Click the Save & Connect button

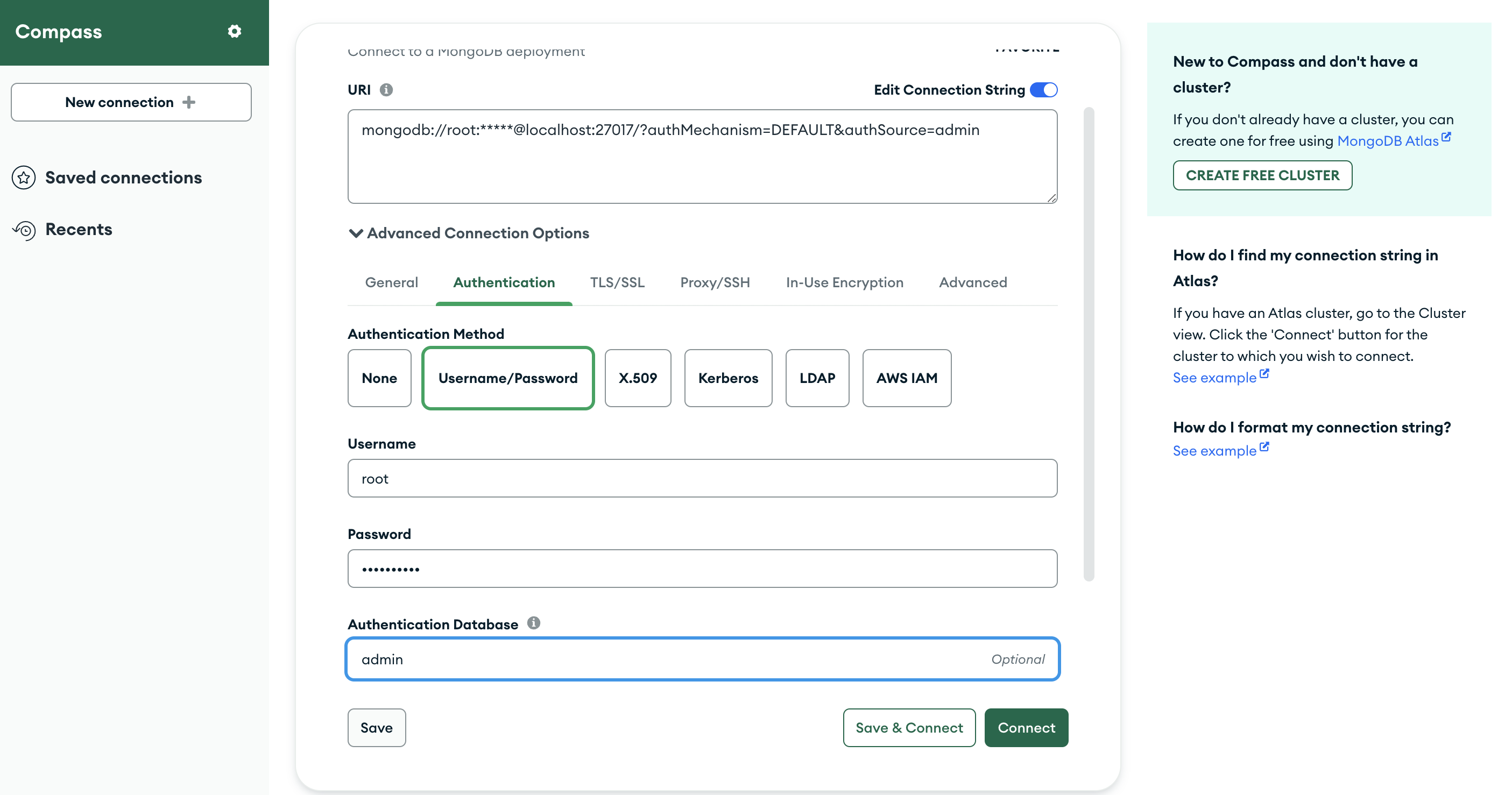coord(909,728)
